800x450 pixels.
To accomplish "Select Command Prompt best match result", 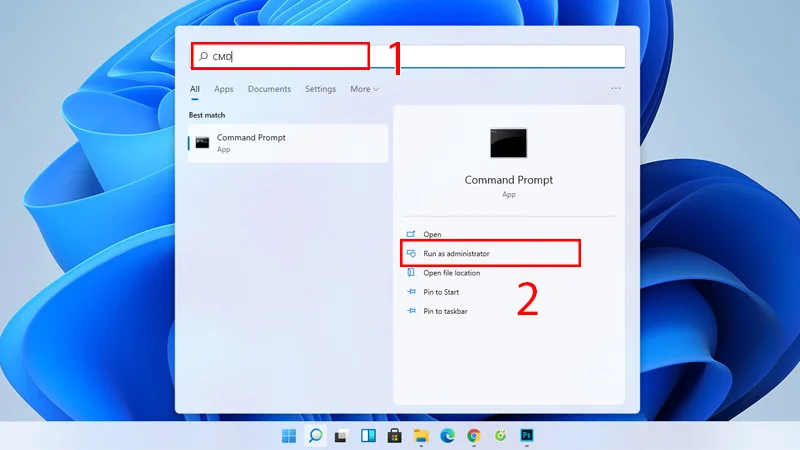I will (288, 143).
